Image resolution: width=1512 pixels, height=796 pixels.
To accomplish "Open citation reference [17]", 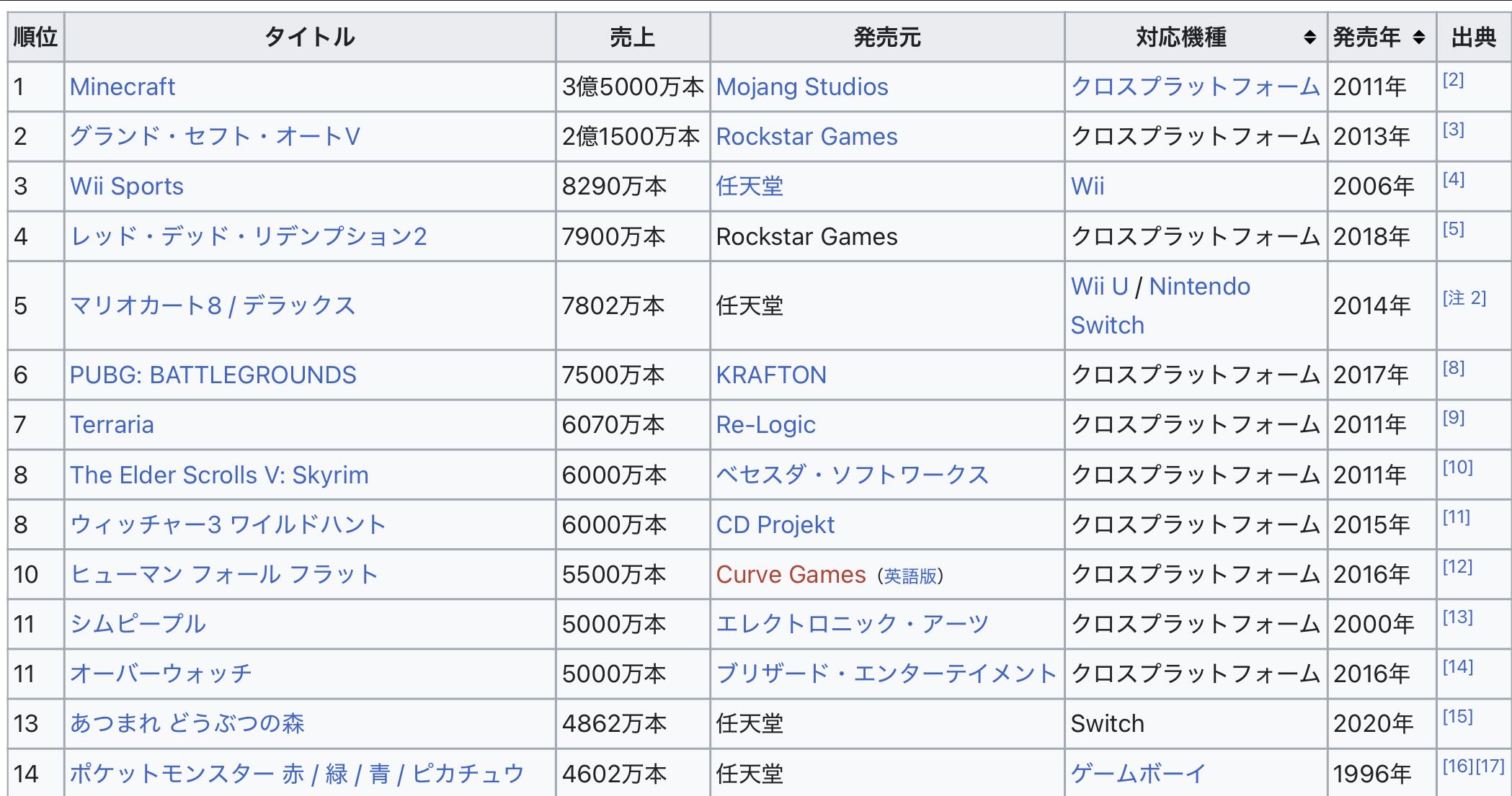I will point(1490,766).
